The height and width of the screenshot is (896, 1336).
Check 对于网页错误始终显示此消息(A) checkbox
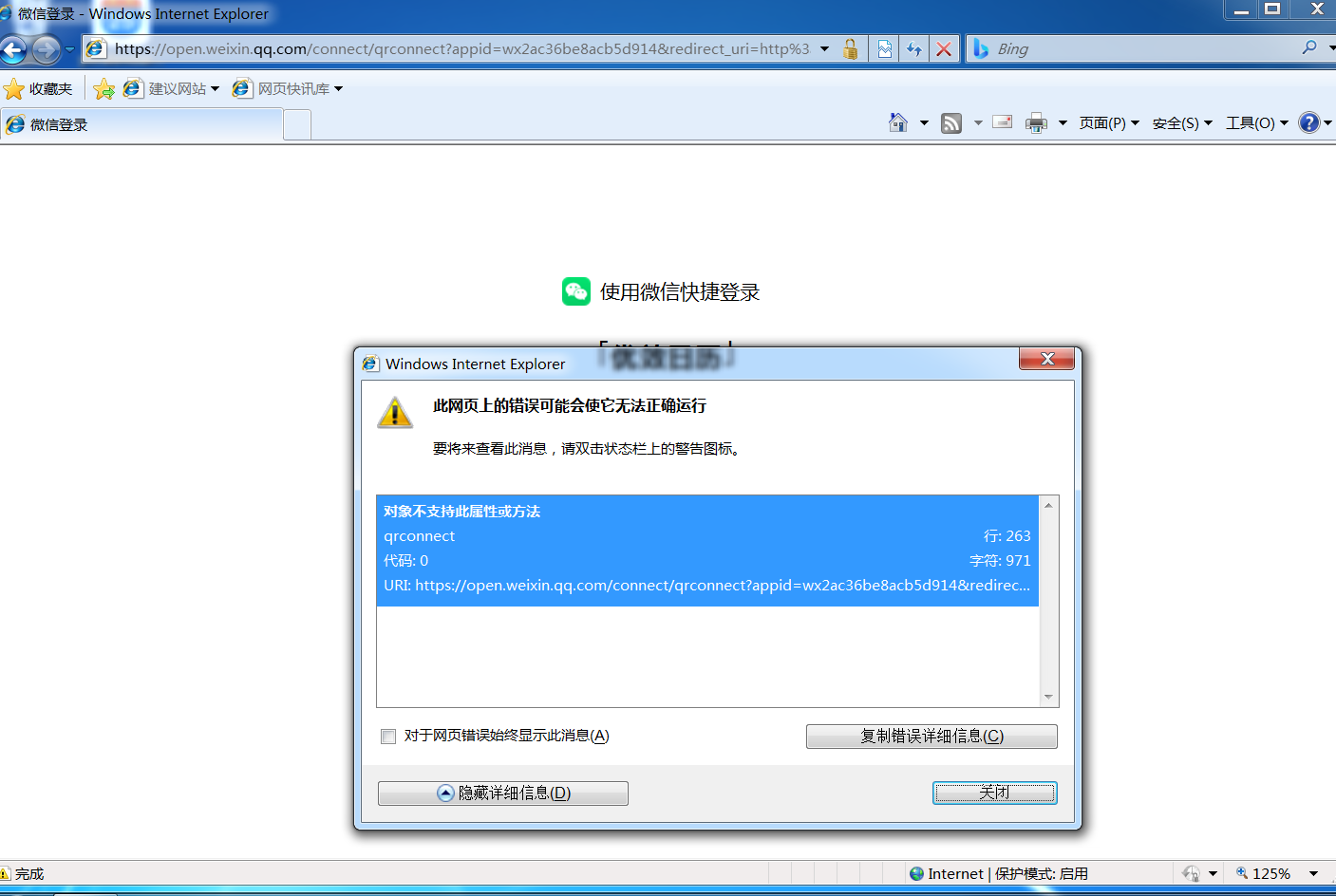point(388,736)
